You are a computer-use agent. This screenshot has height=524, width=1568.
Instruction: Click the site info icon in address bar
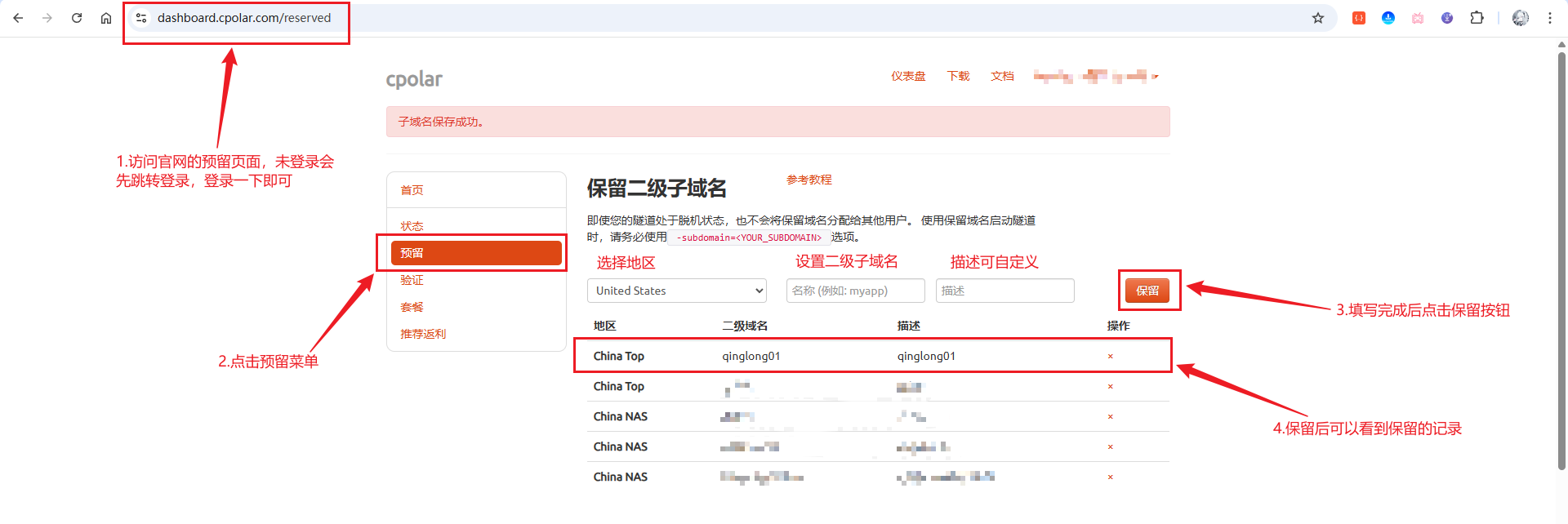coord(141,18)
